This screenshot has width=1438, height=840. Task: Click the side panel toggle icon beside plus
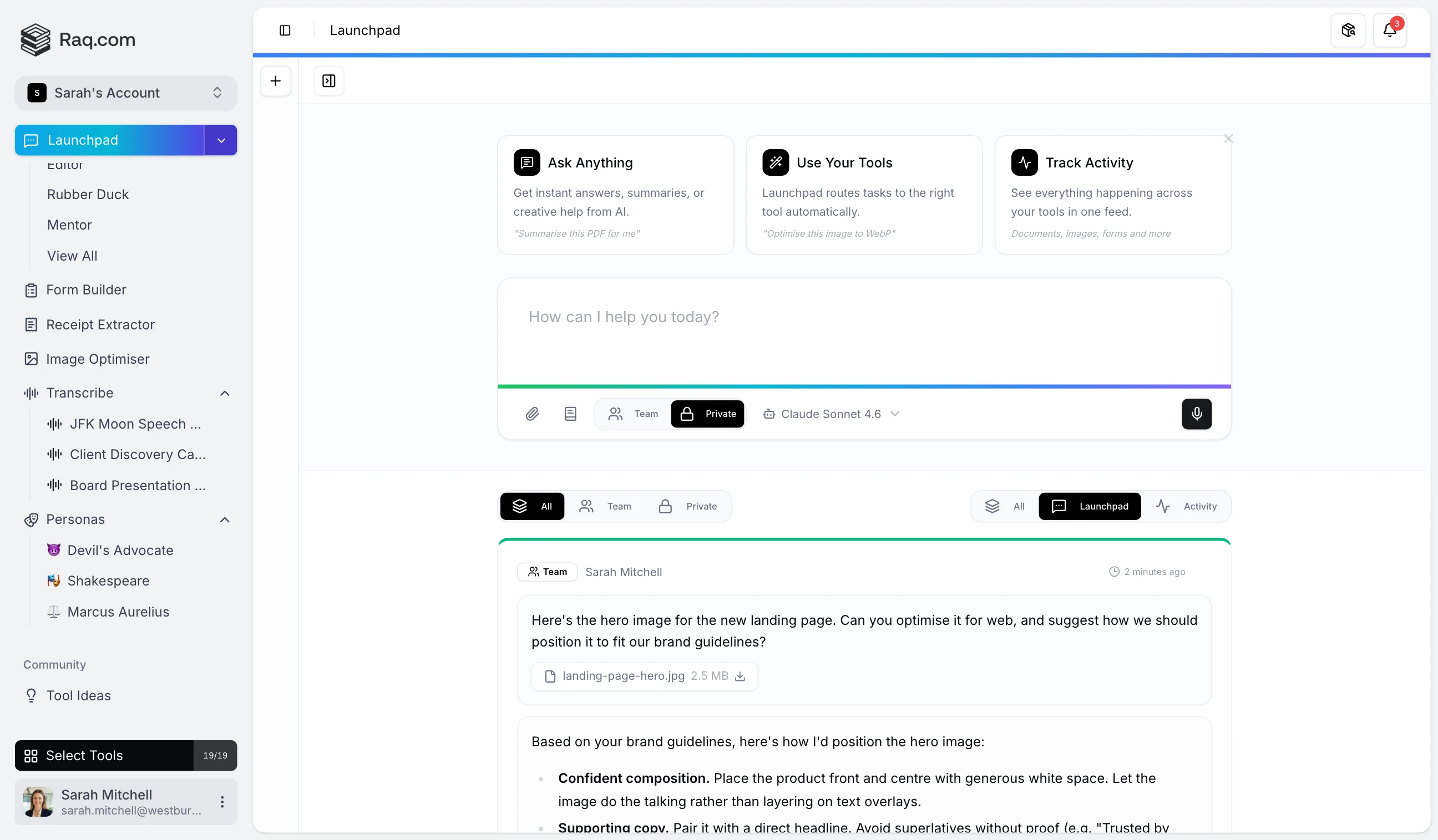(328, 80)
